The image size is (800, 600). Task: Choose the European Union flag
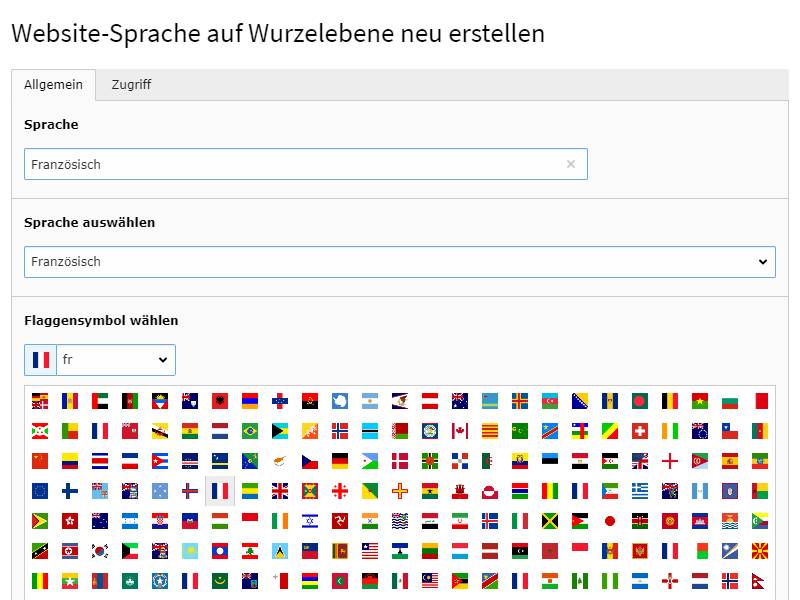pyautogui.click(x=40, y=491)
